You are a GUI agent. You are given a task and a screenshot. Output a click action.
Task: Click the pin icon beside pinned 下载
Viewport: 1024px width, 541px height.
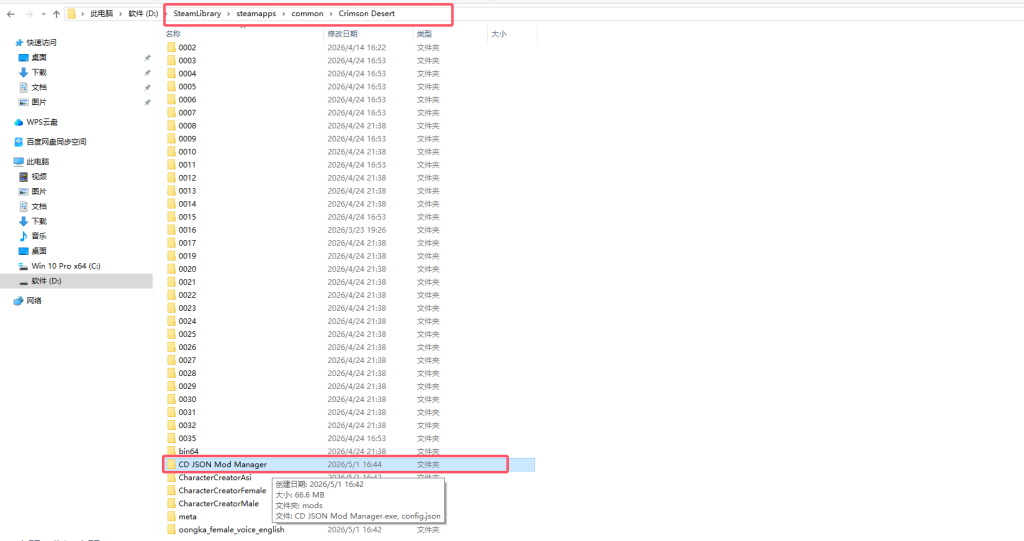(x=148, y=73)
